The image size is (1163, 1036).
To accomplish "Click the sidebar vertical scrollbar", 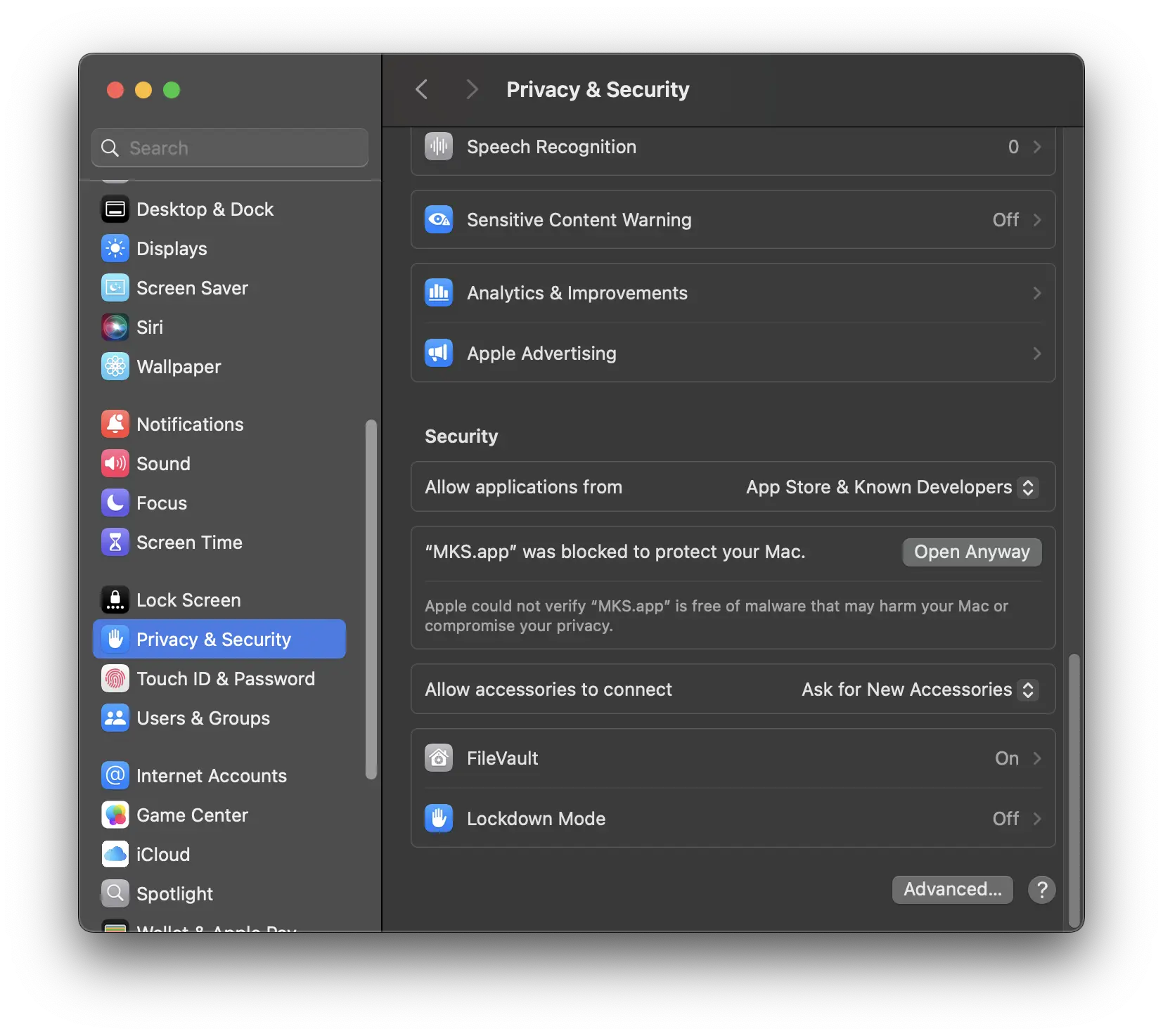I will 371,600.
